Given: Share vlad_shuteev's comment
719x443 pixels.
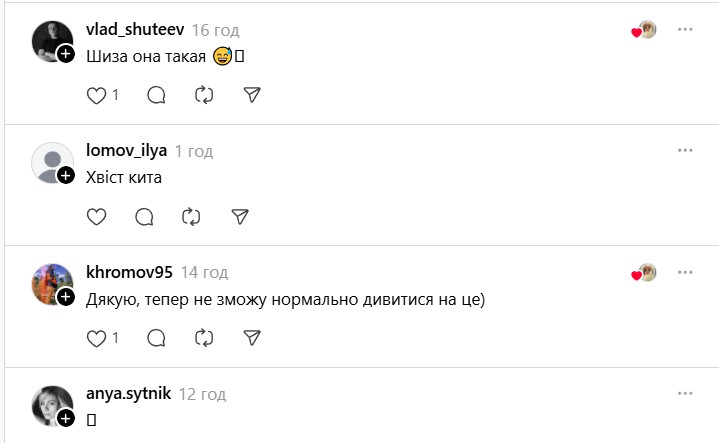Looking at the screenshot, I should 252,95.
